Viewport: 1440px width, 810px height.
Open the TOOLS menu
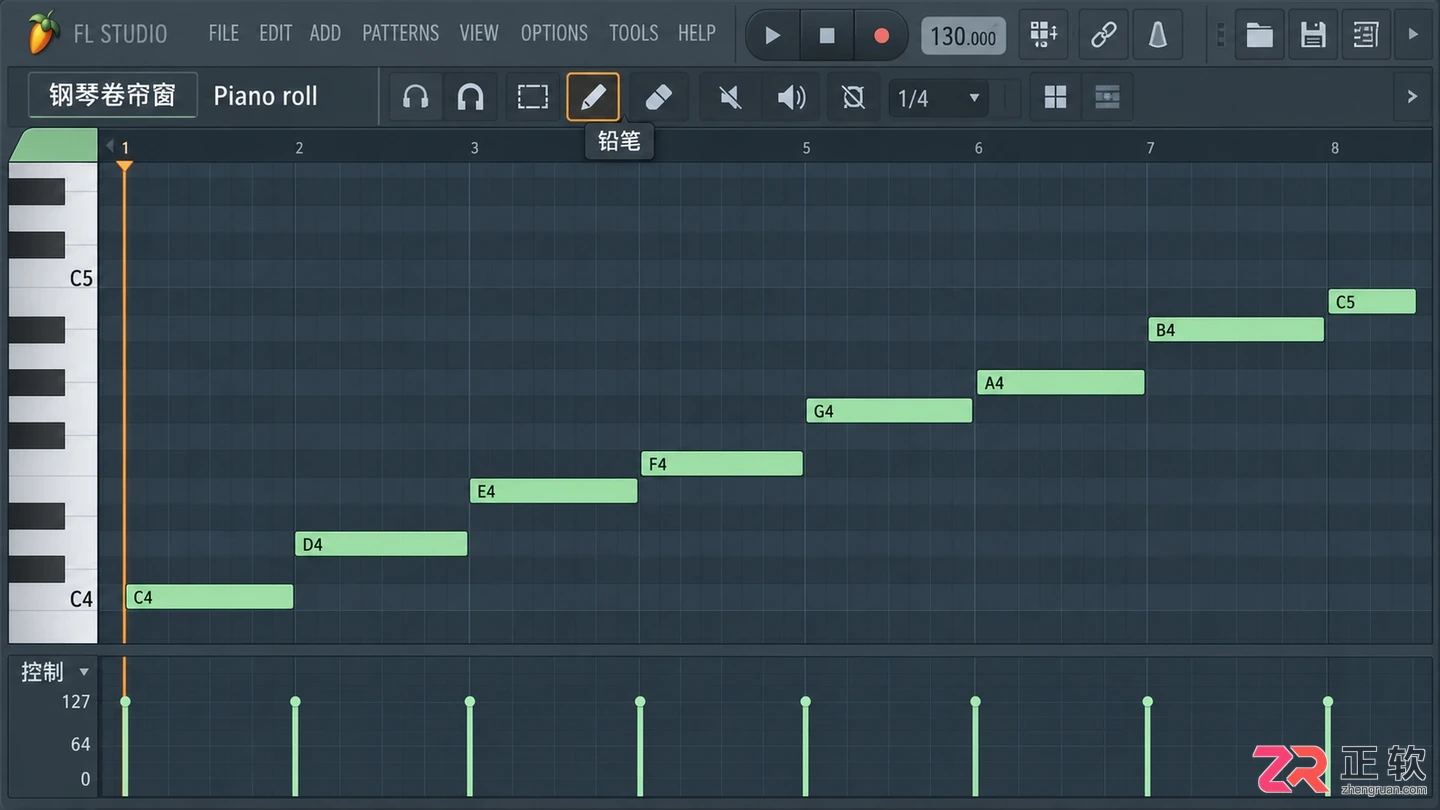pos(634,34)
